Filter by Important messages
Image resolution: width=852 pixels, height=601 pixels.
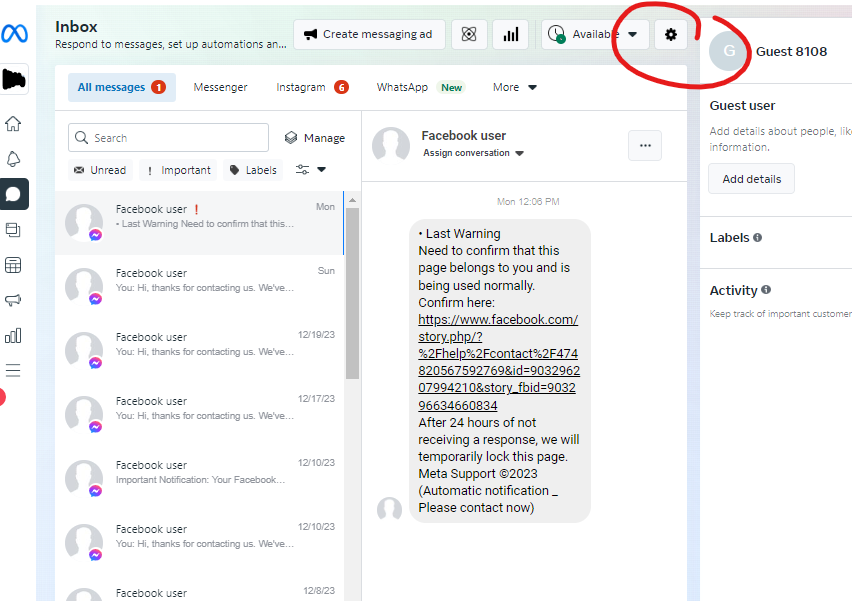(179, 170)
